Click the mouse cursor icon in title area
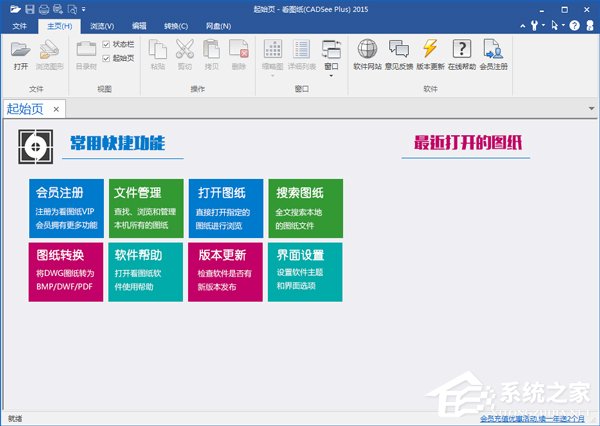Image resolution: width=600 pixels, height=426 pixels. 554,26
